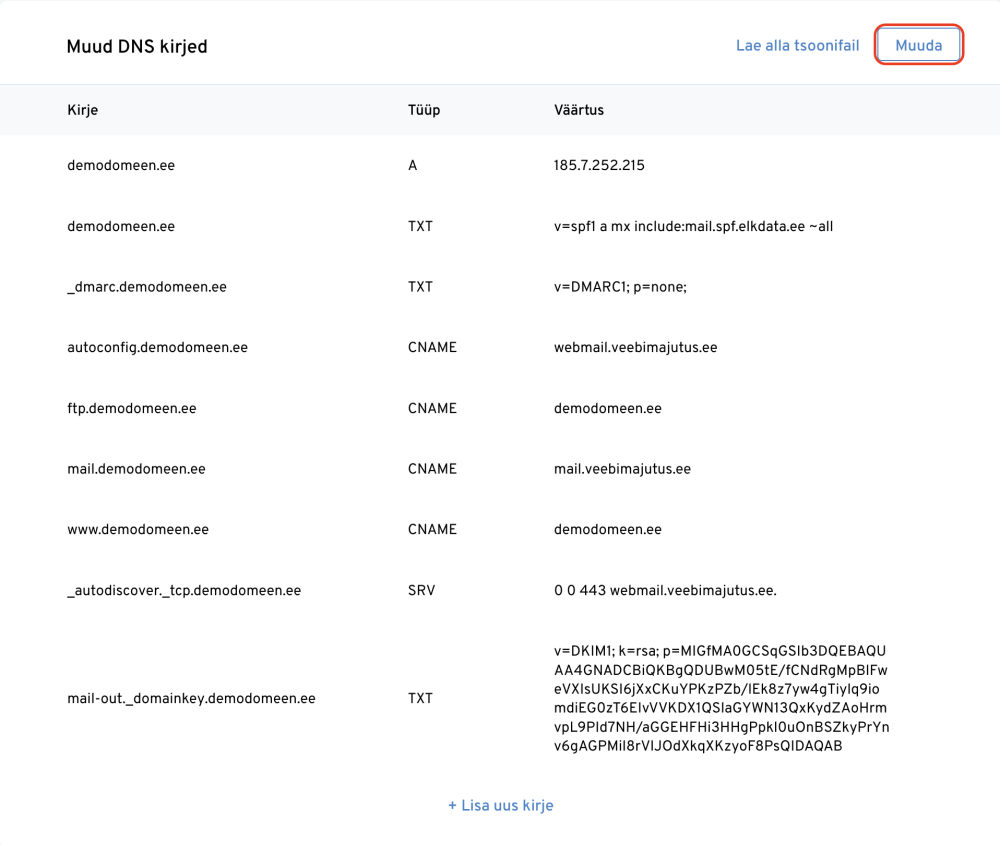This screenshot has width=1000, height=845.
Task: Select the ftp.demodomeen.ee record name
Action: click(x=131, y=408)
